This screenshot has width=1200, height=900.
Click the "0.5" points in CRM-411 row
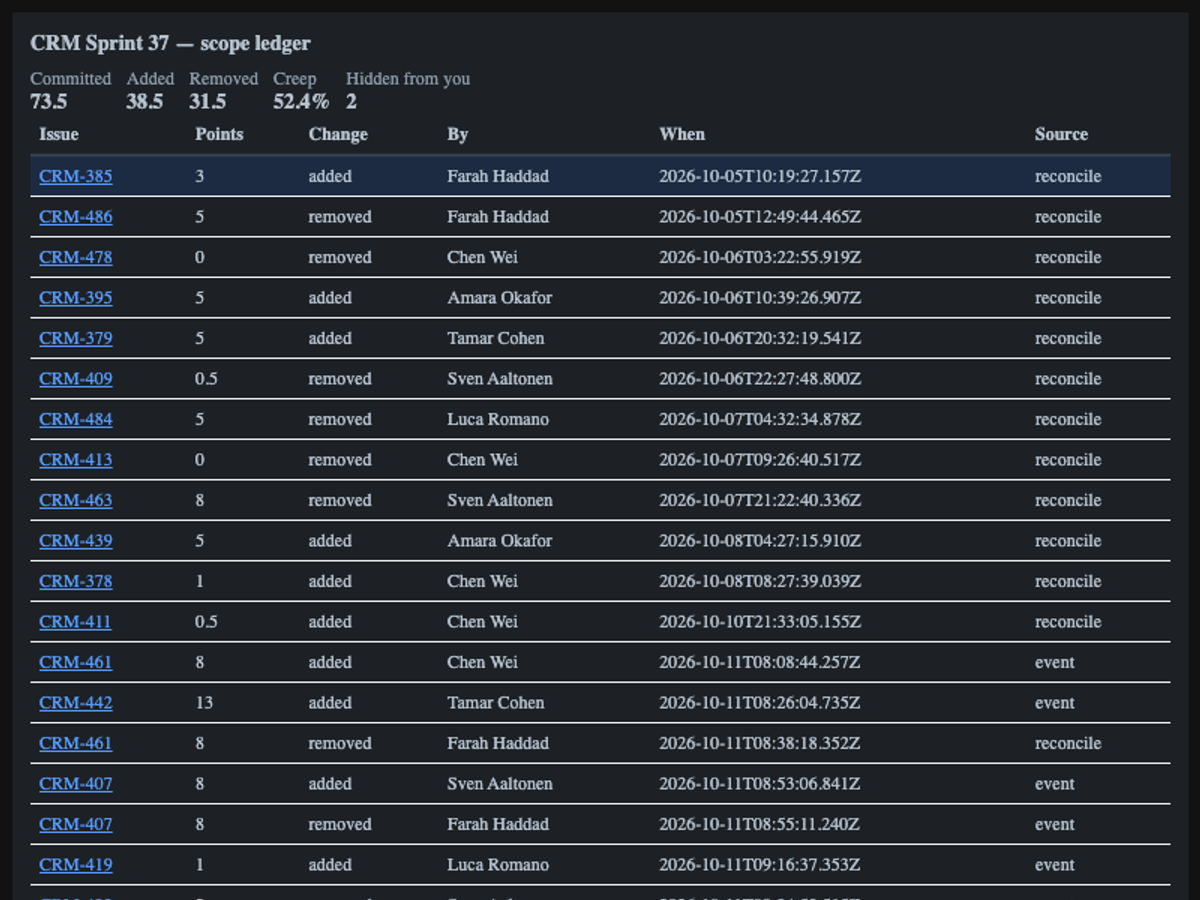[x=206, y=622]
